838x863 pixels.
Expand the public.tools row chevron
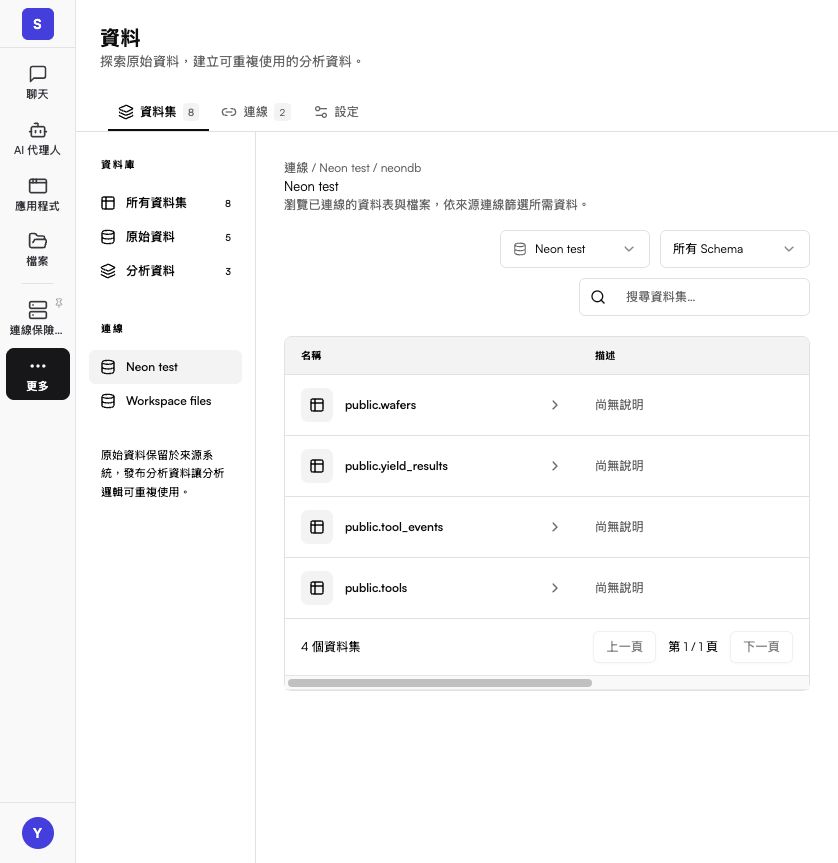click(555, 588)
